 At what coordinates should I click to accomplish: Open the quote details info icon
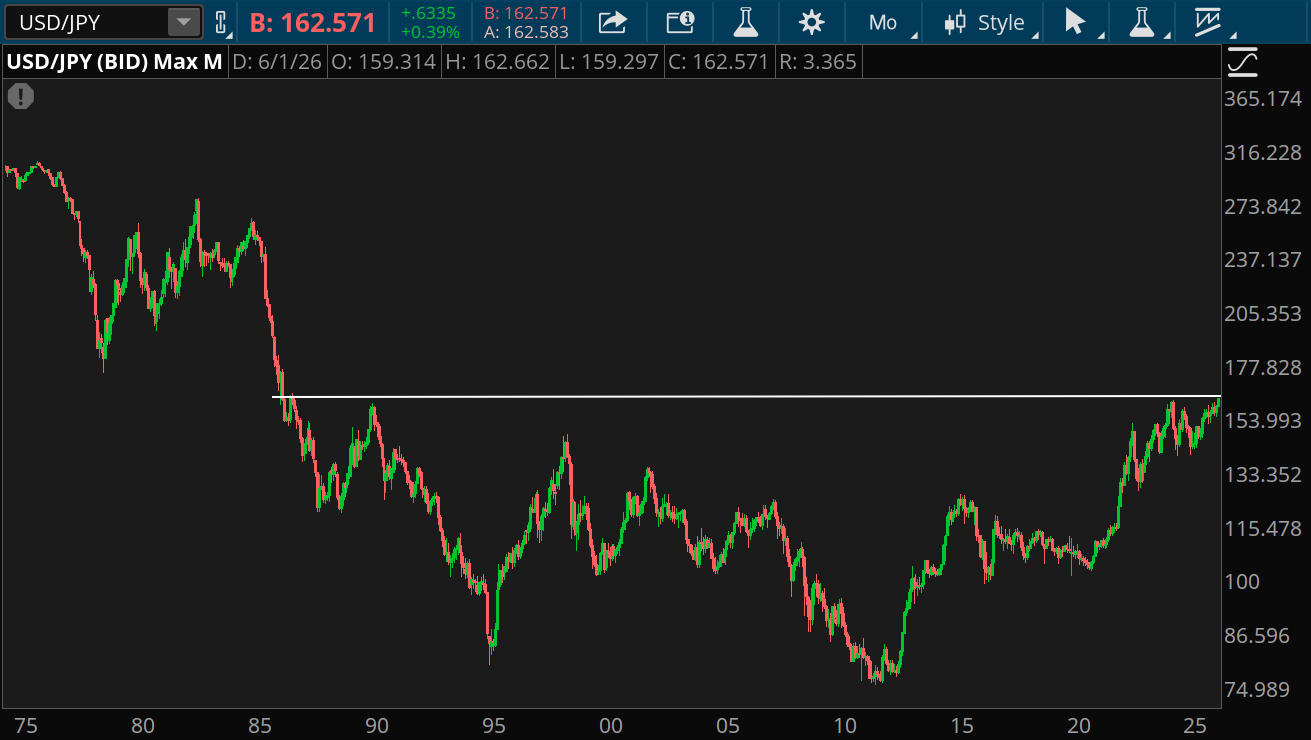[680, 22]
